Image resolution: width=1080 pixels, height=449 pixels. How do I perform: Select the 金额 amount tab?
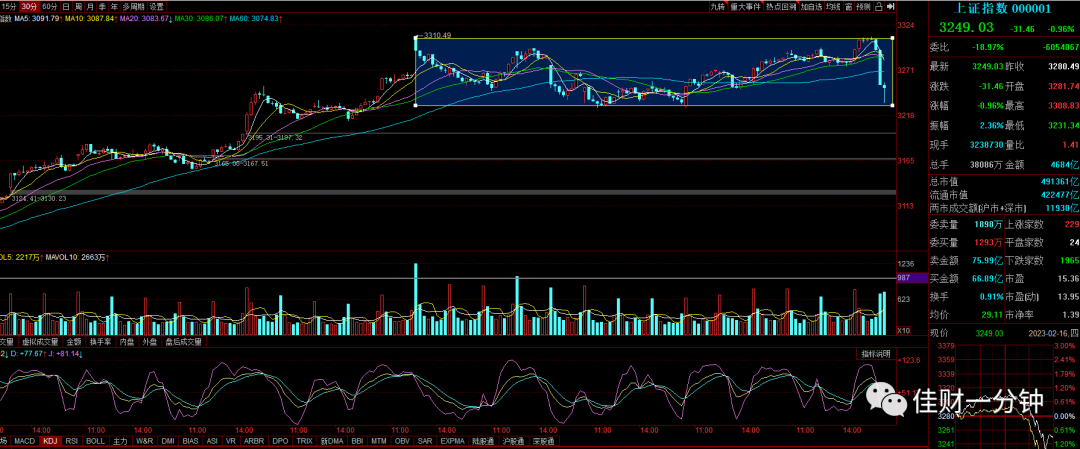74,342
